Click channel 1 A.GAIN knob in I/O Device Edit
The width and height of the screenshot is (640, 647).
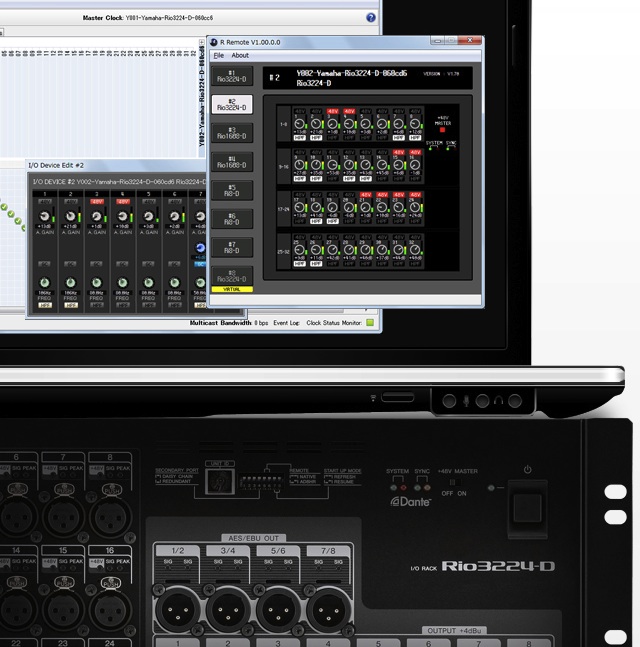(x=45, y=217)
